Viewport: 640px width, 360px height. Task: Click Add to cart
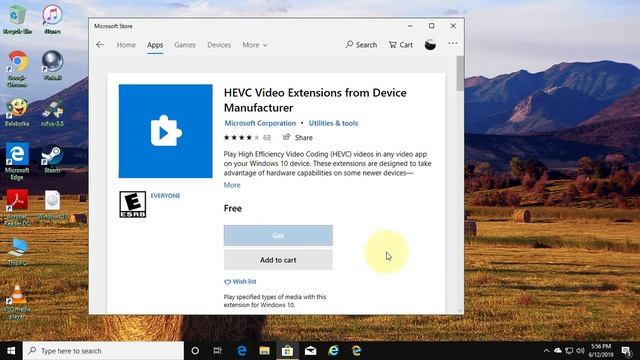278,260
